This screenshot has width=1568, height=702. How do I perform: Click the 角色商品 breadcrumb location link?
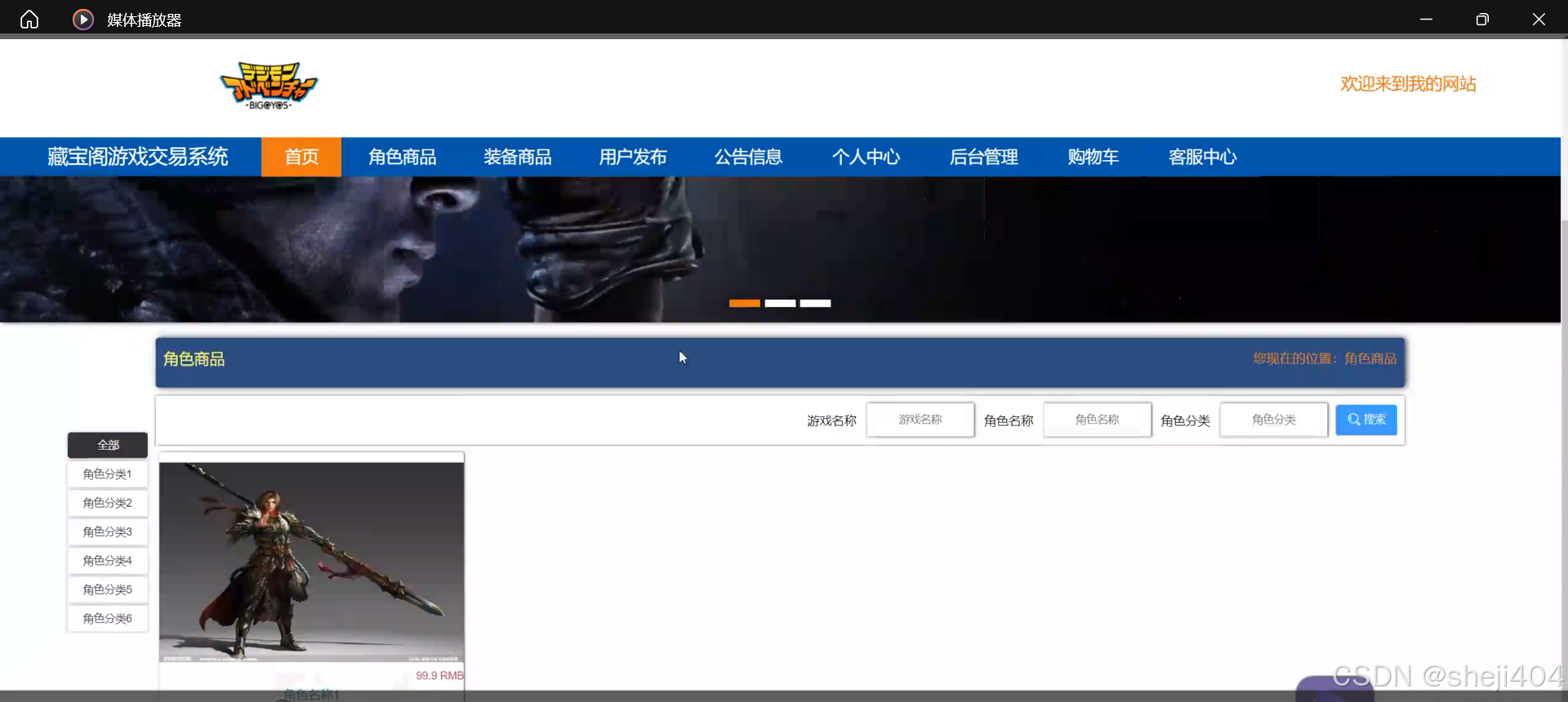(1370, 358)
